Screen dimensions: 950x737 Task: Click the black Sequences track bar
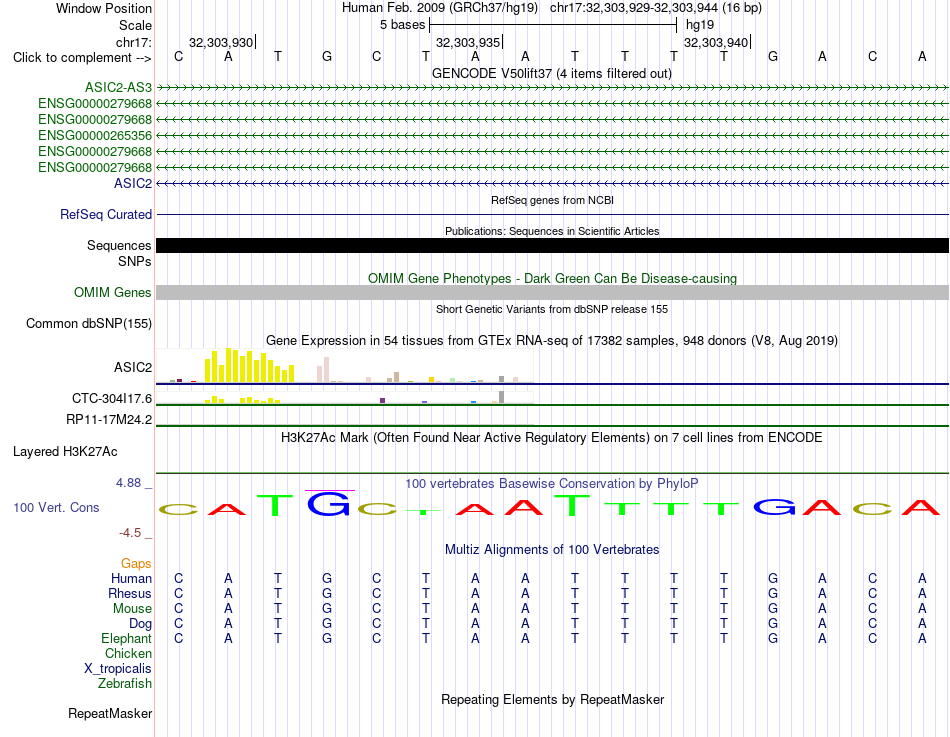(552, 245)
